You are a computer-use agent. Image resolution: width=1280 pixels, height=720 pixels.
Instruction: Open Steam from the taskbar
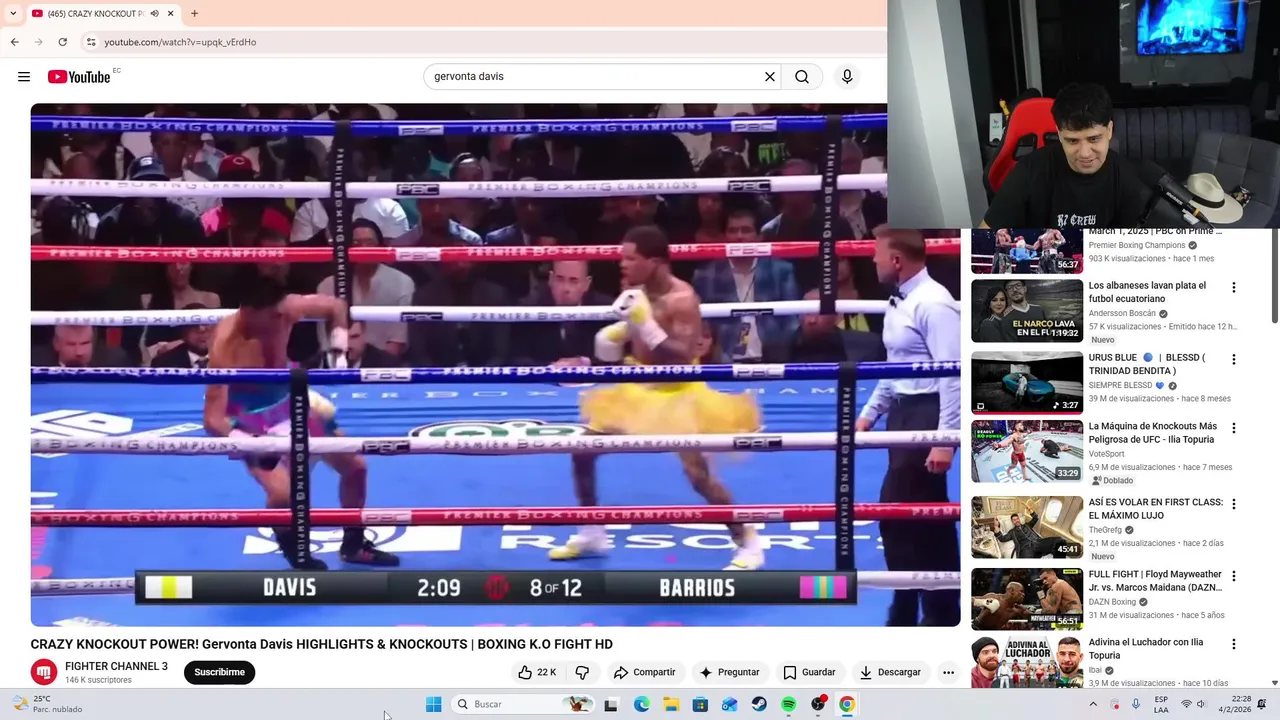[x=759, y=704]
